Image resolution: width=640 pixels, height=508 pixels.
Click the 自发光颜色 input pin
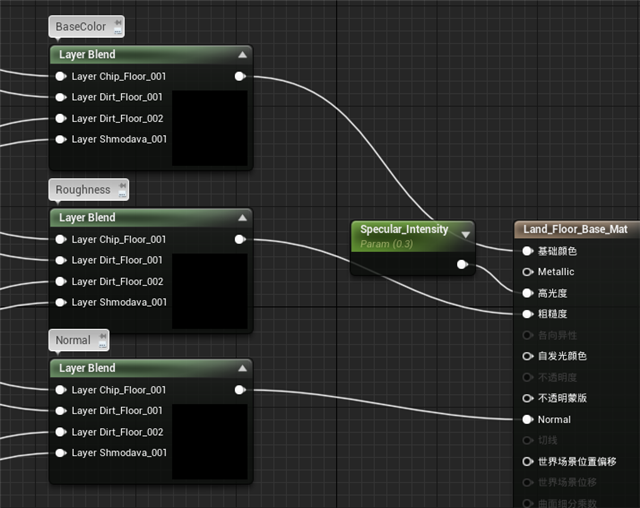528,356
